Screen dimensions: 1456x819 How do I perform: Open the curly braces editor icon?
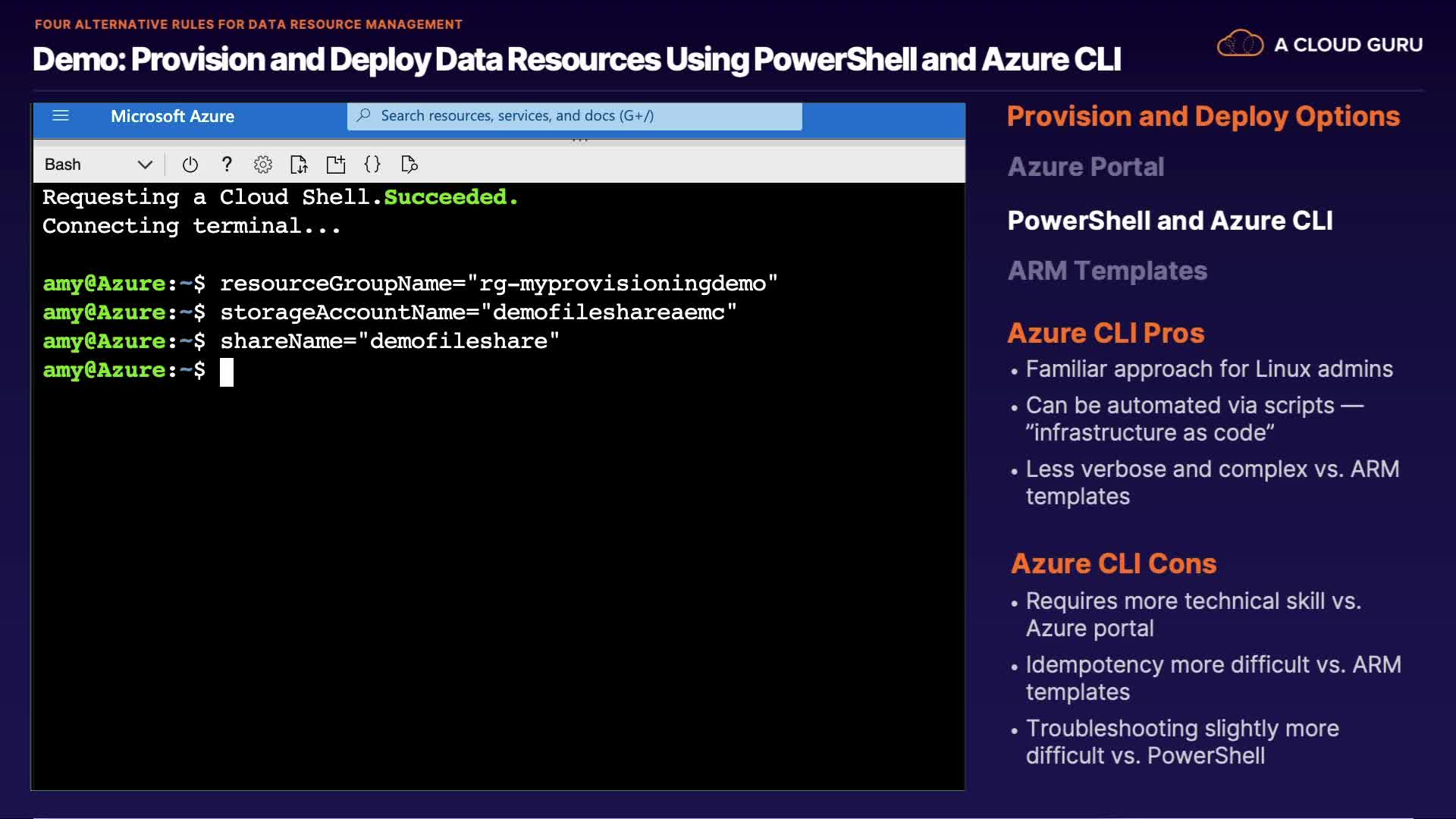pyautogui.click(x=372, y=165)
